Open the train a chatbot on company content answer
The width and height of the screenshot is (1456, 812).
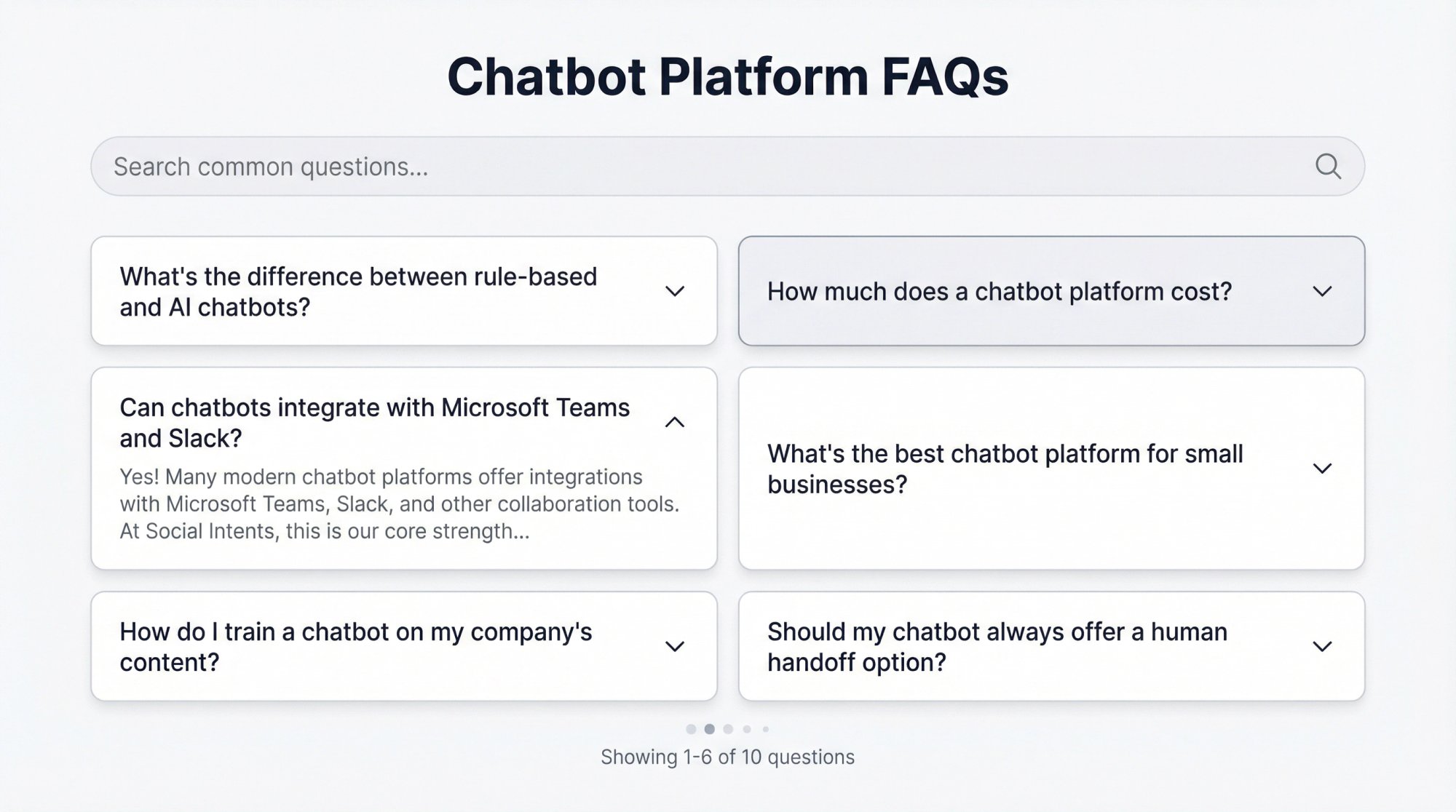click(x=674, y=646)
